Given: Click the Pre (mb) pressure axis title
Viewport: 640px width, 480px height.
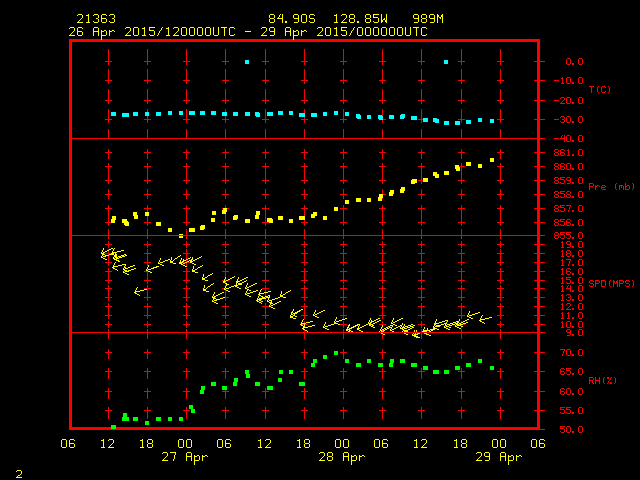Looking at the screenshot, I should 611,187.
